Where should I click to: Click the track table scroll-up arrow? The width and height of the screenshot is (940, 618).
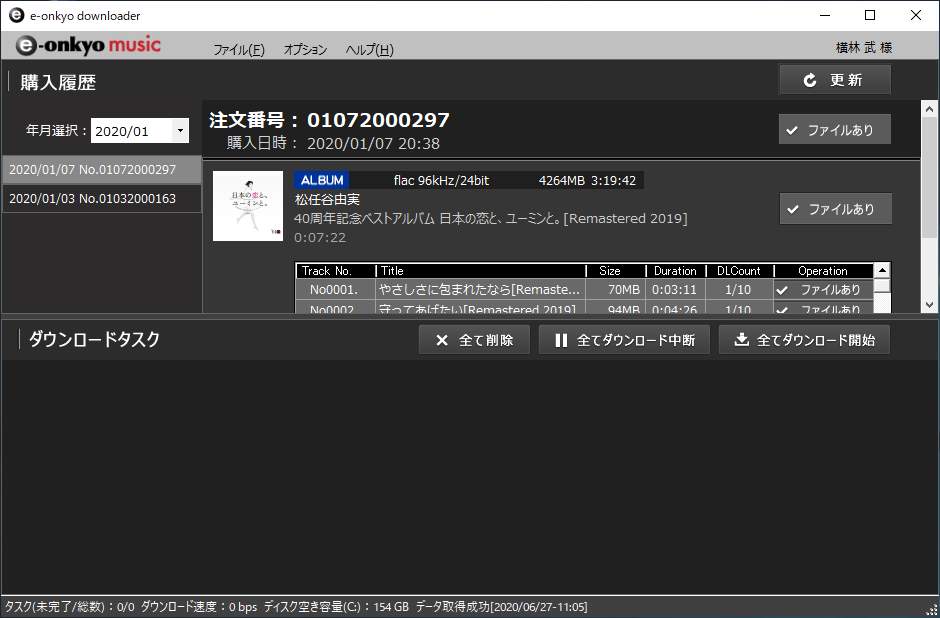(882, 270)
